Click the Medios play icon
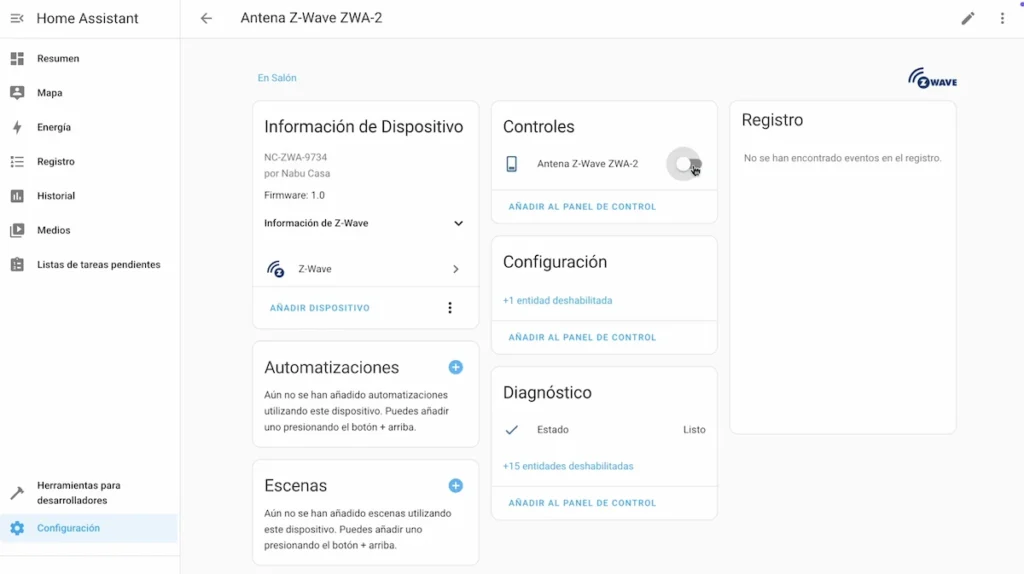The width and height of the screenshot is (1024, 574). coord(17,230)
